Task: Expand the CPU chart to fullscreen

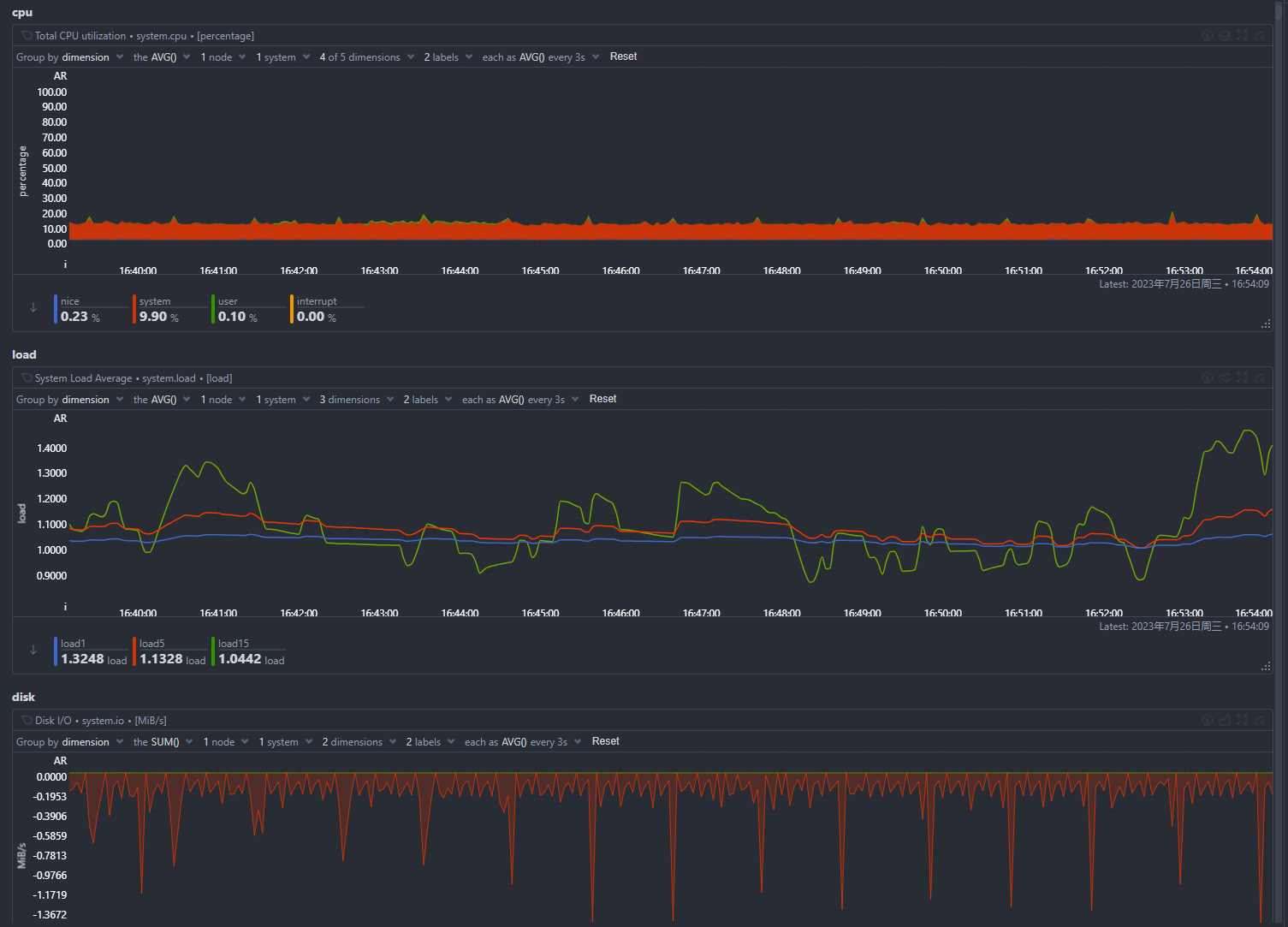Action: tap(1242, 35)
